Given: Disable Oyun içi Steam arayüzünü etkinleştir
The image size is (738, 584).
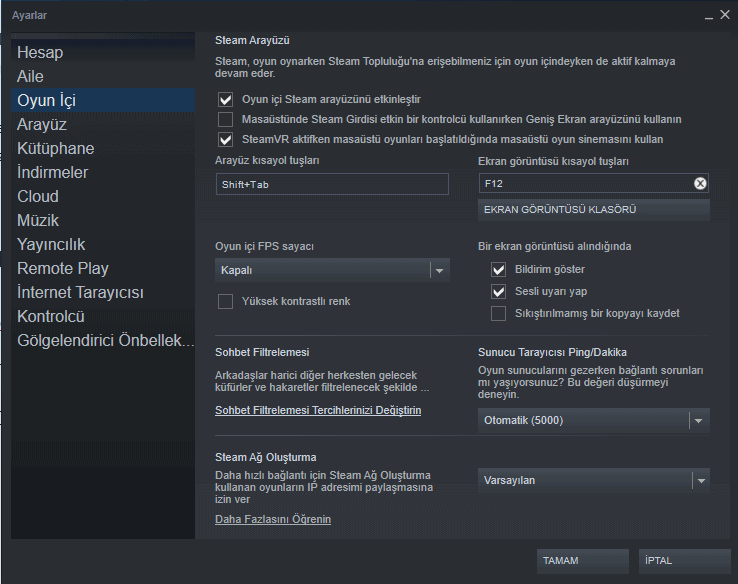Looking at the screenshot, I should (225, 99).
